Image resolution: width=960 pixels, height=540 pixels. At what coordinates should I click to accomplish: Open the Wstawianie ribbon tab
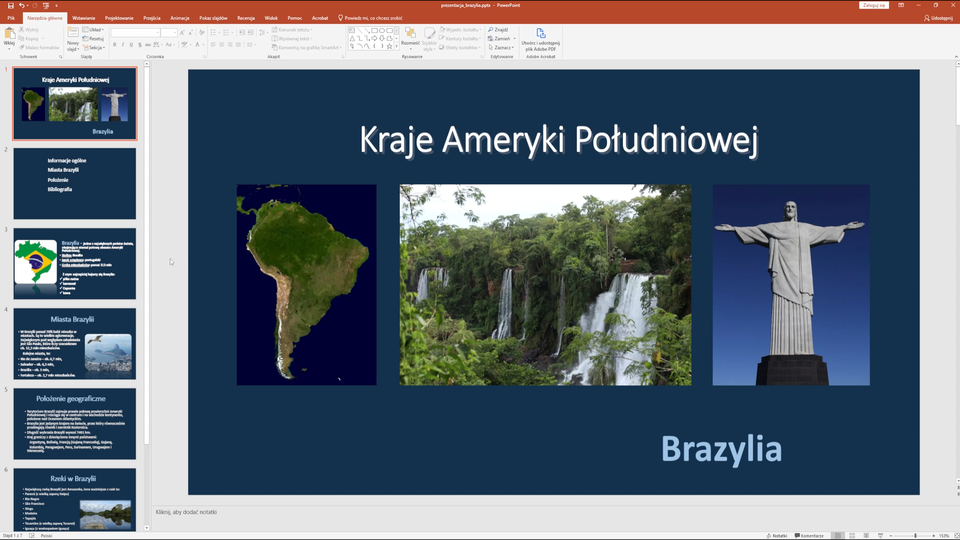pos(84,18)
